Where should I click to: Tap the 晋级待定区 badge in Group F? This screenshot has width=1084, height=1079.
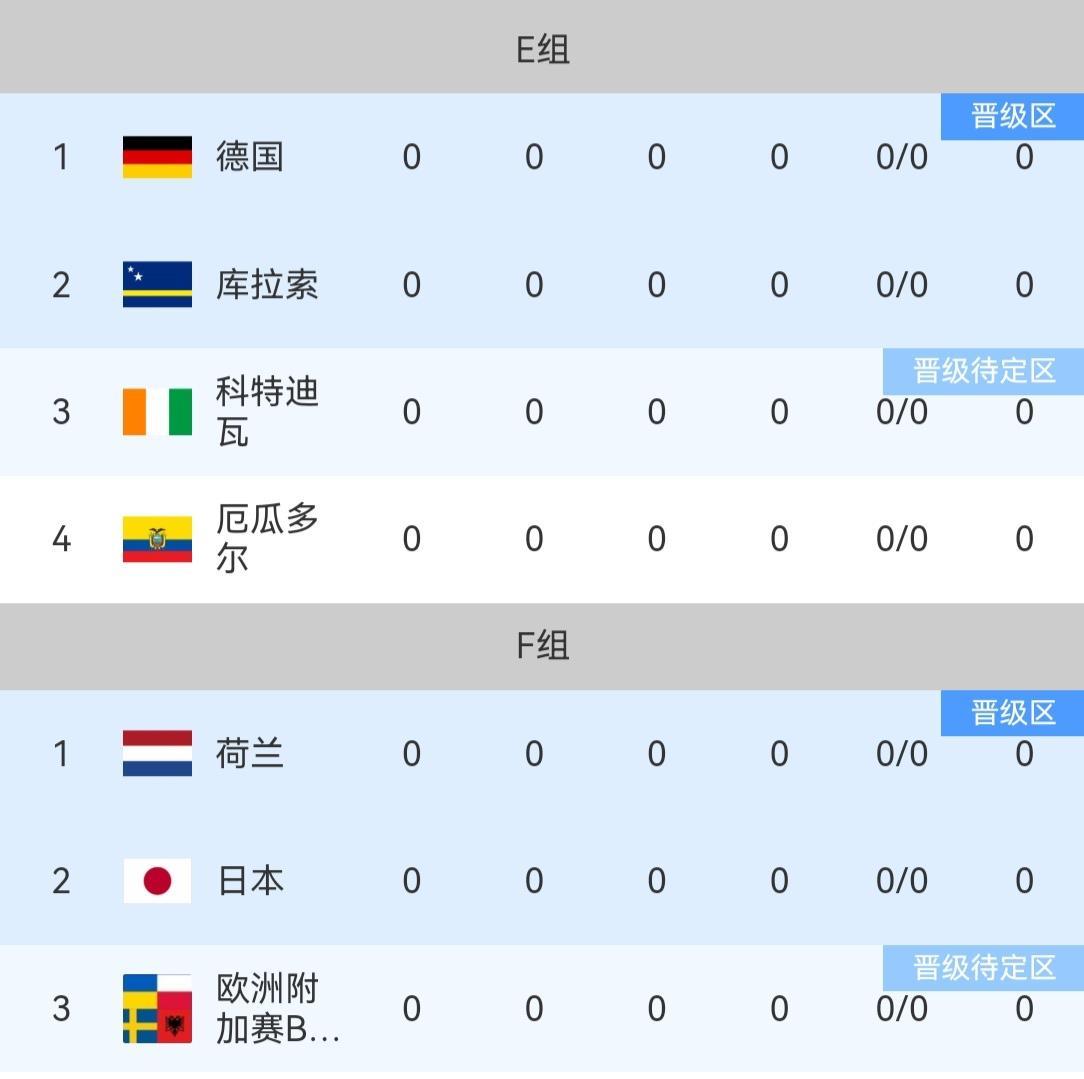[984, 967]
